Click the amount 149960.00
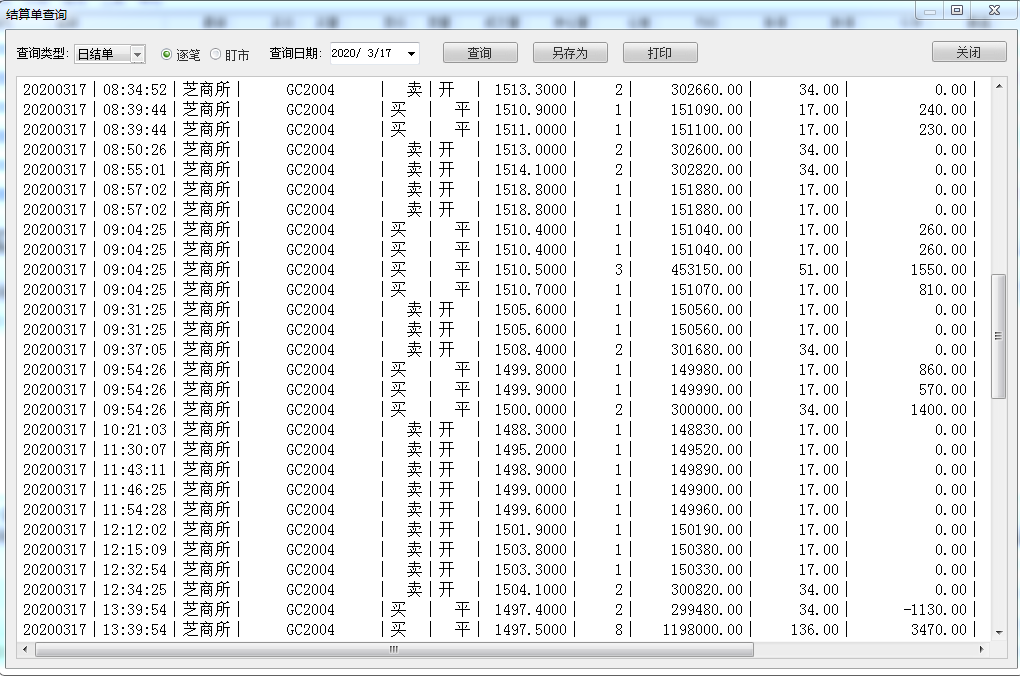 (706, 509)
